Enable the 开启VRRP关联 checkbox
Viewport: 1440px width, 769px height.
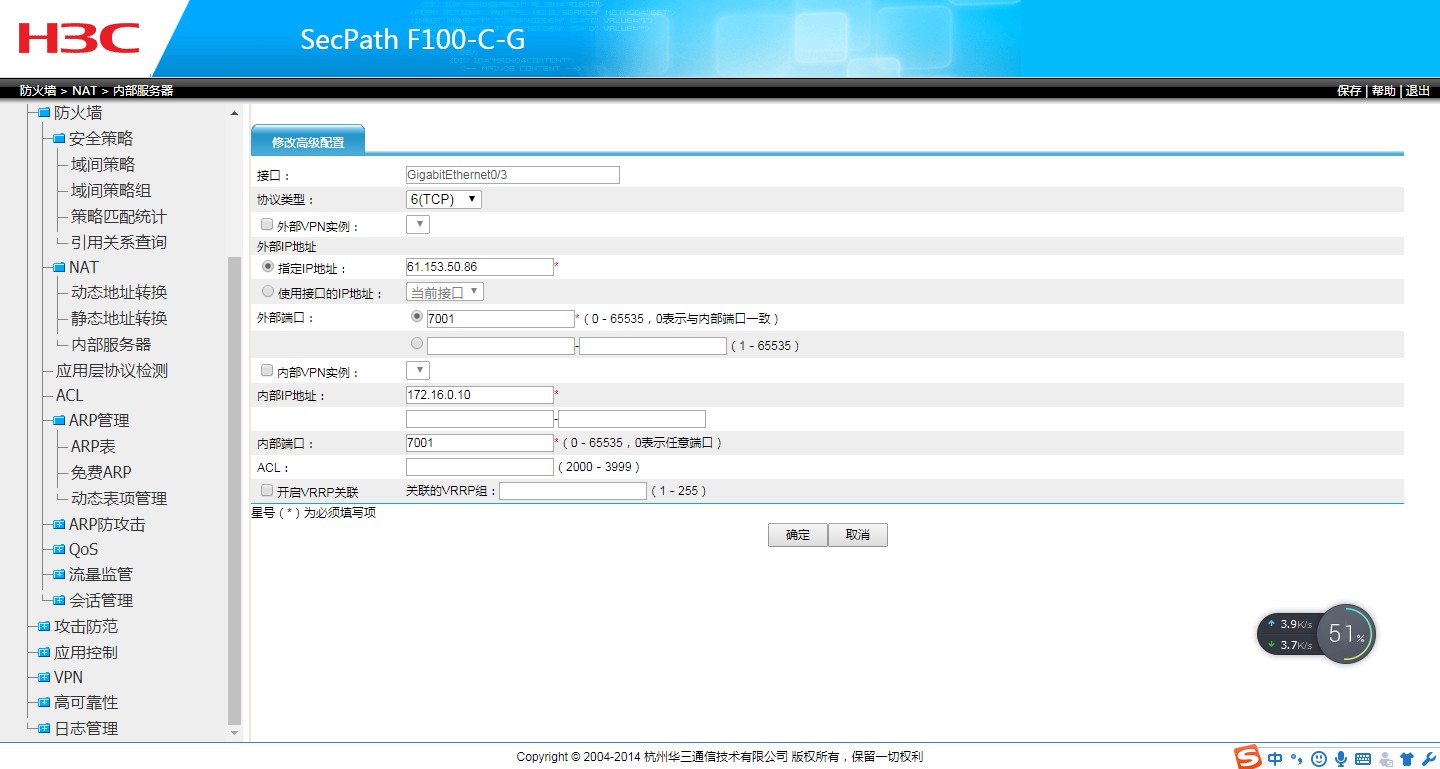pos(267,490)
